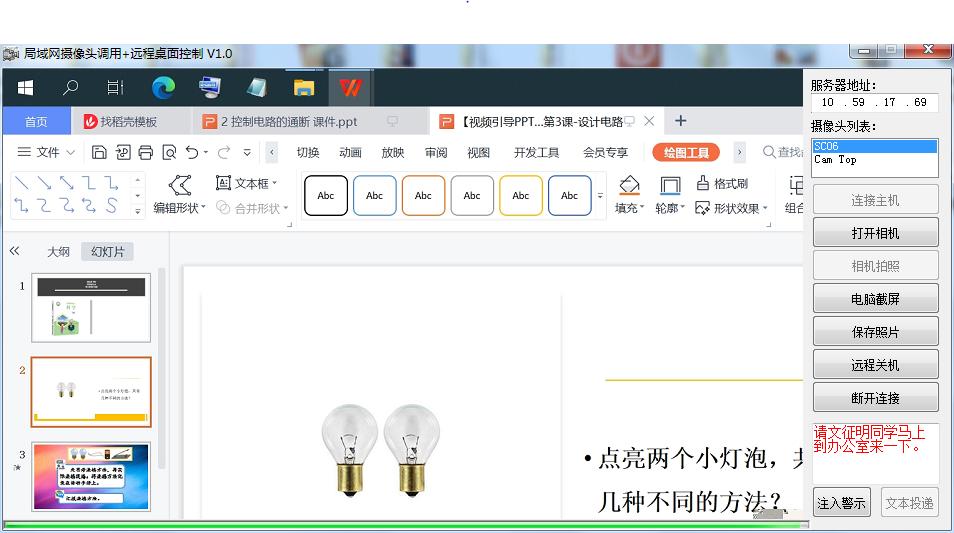Image resolution: width=954 pixels, height=533 pixels.
Task: Select the elbow connector shape
Action: coord(89,183)
